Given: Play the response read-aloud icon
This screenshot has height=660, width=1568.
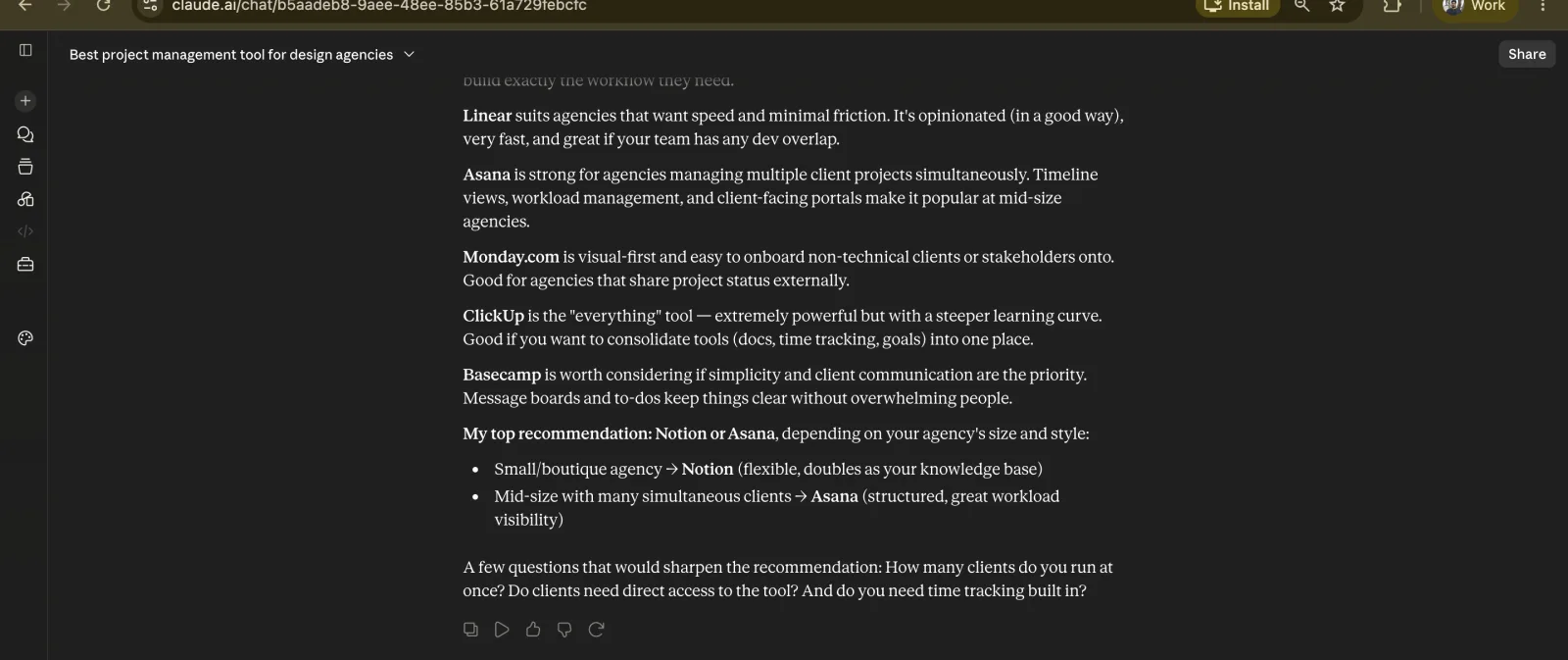Looking at the screenshot, I should [502, 630].
